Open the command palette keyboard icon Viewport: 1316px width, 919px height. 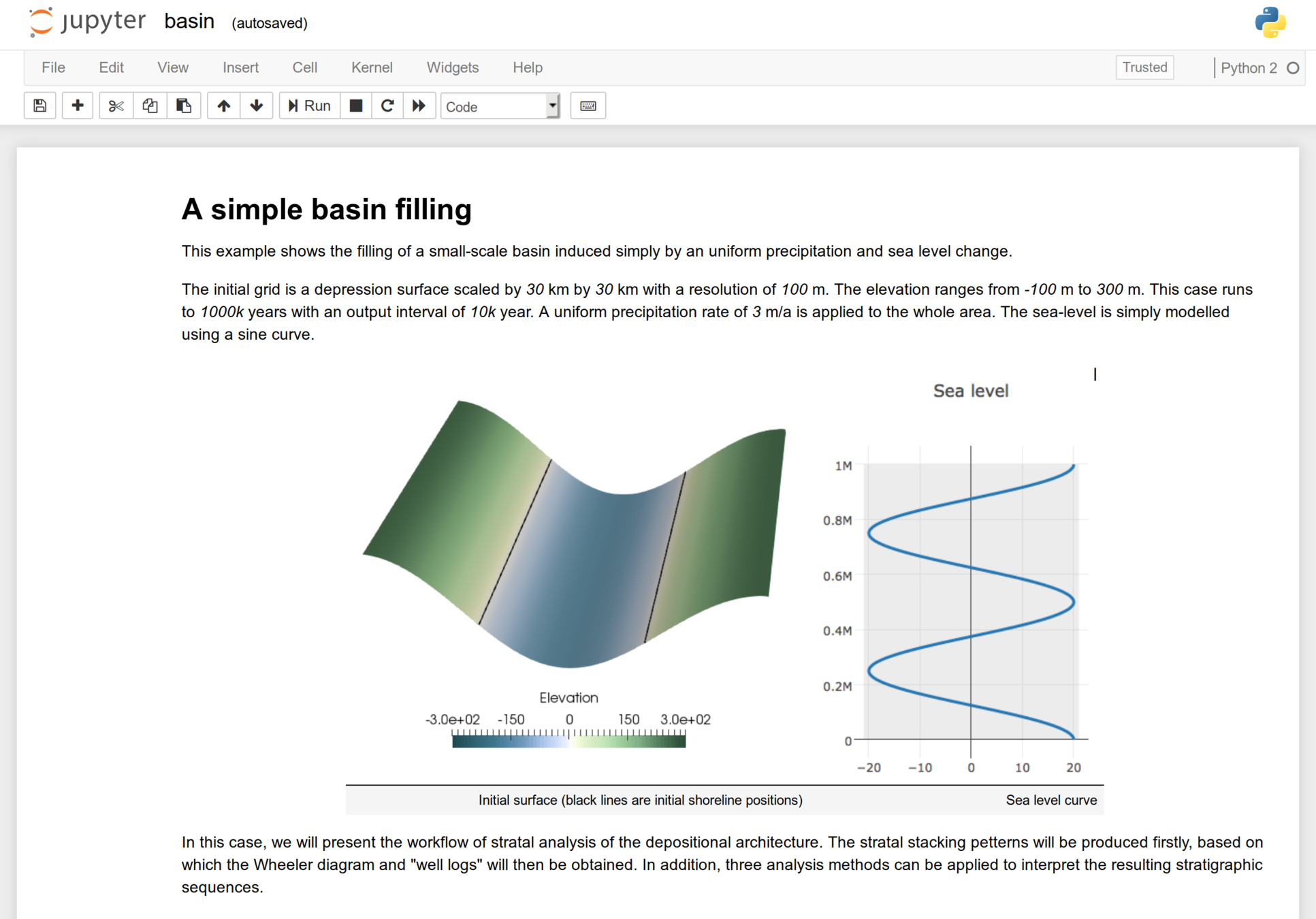pyautogui.click(x=588, y=106)
